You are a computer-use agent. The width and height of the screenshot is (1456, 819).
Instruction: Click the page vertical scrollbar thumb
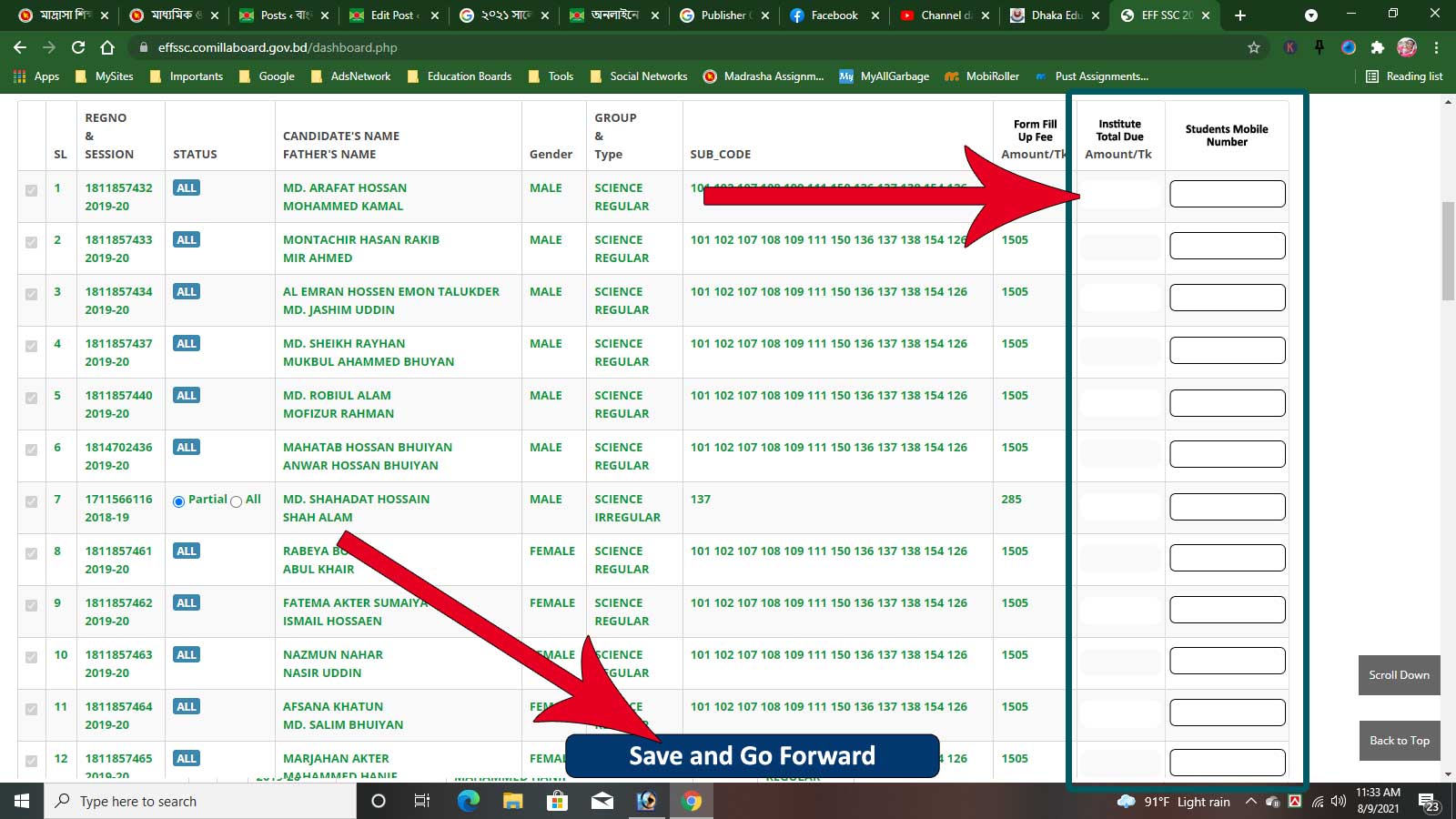click(x=1448, y=251)
